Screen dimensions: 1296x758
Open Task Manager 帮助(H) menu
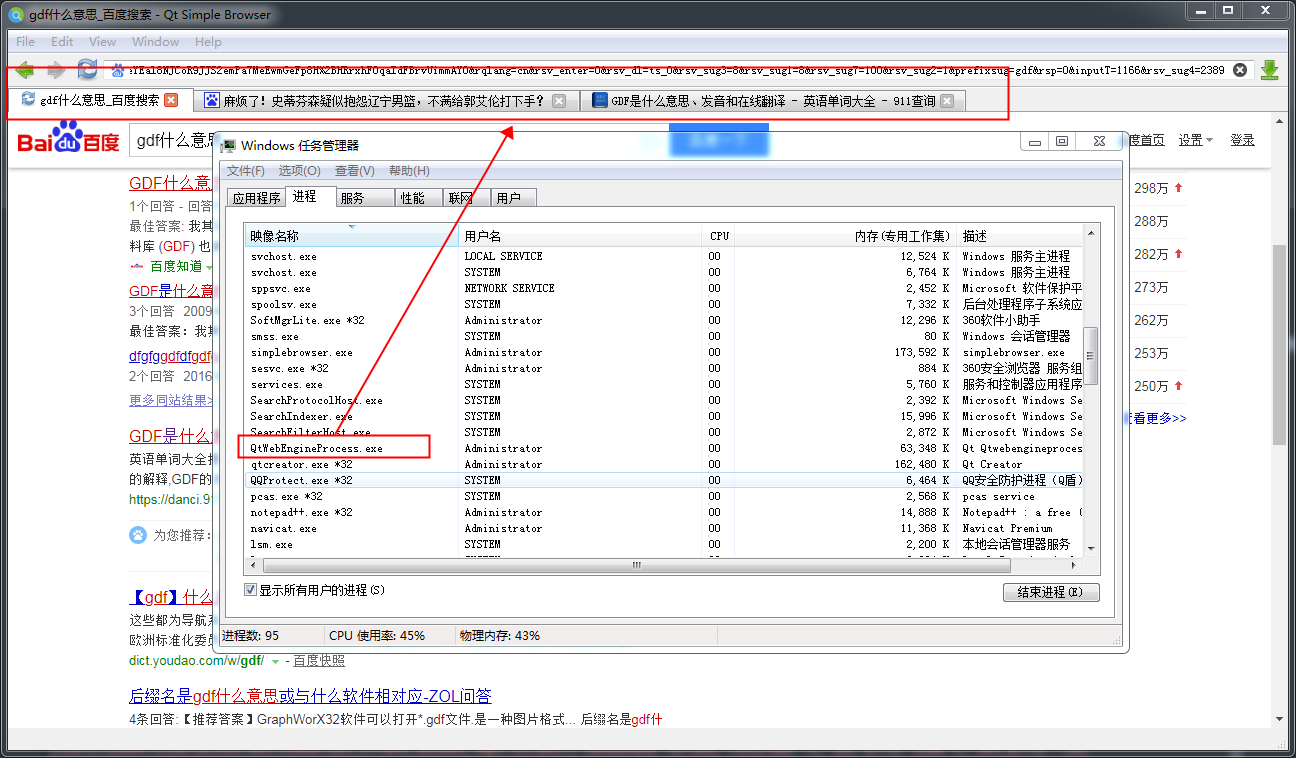409,171
